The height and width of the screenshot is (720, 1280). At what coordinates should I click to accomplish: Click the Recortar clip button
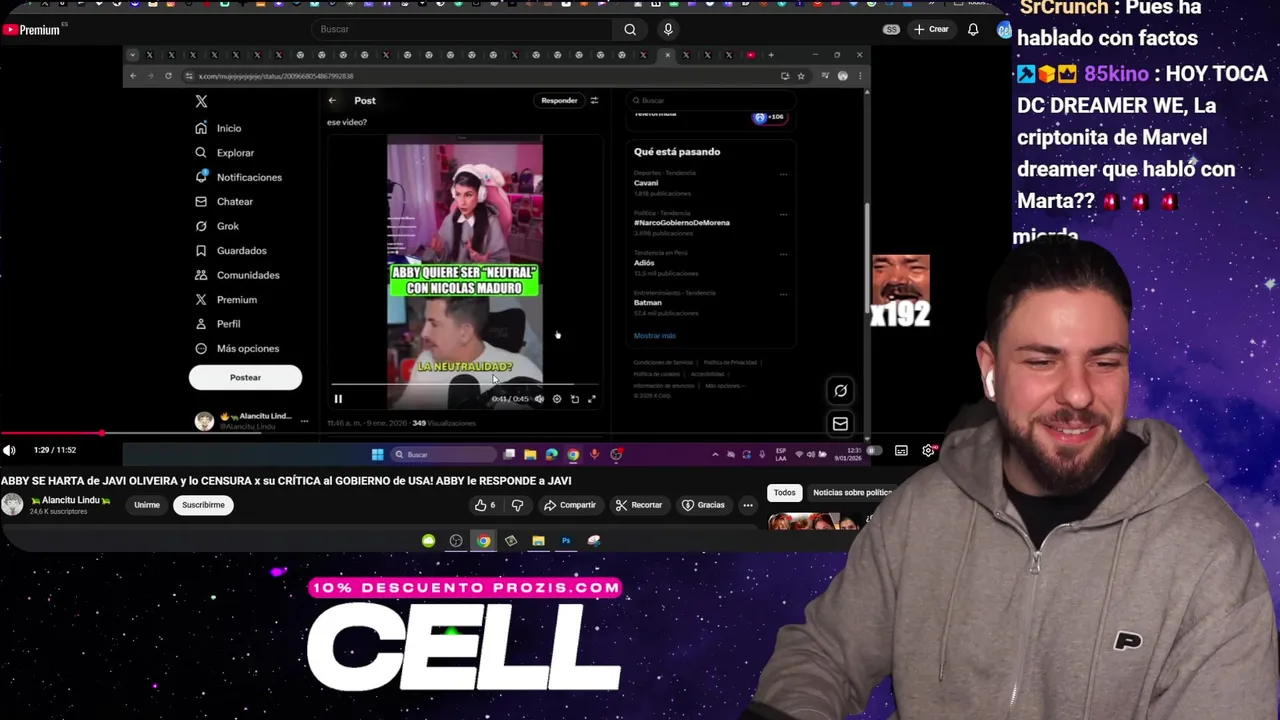coord(639,505)
